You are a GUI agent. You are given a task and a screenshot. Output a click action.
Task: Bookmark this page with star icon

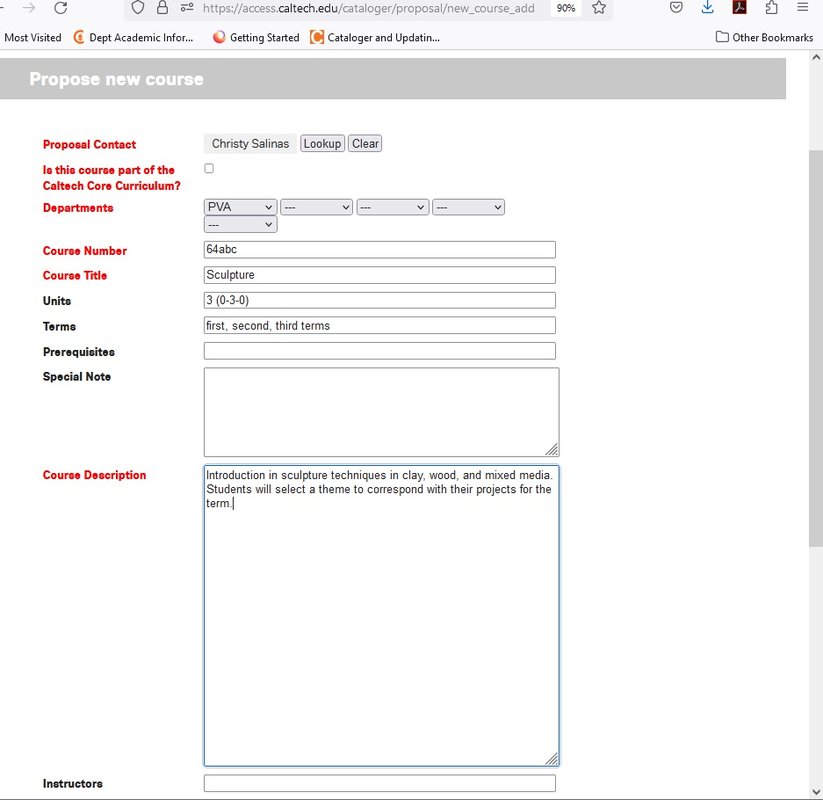point(599,8)
